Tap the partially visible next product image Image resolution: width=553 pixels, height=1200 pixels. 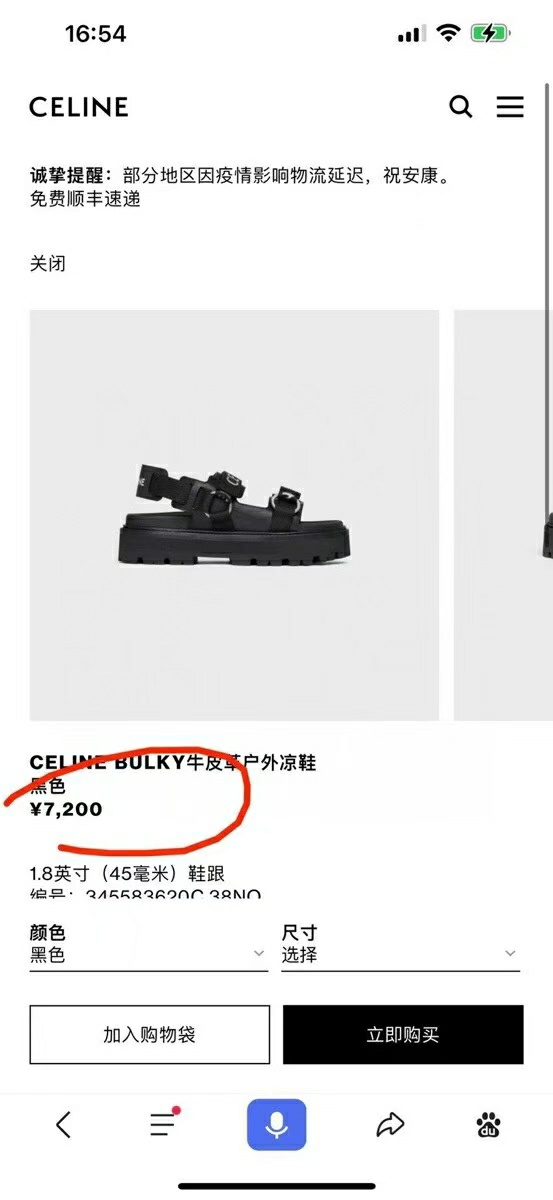pos(503,515)
